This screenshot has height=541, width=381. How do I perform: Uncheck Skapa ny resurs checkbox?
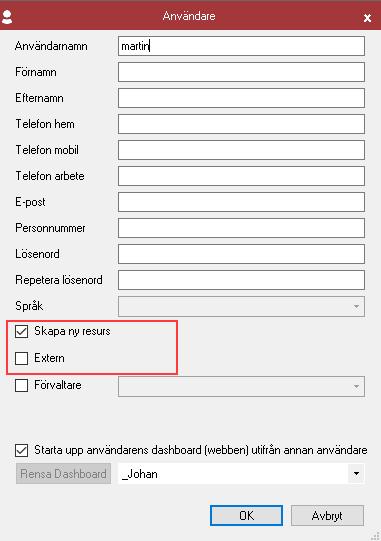coord(21,332)
